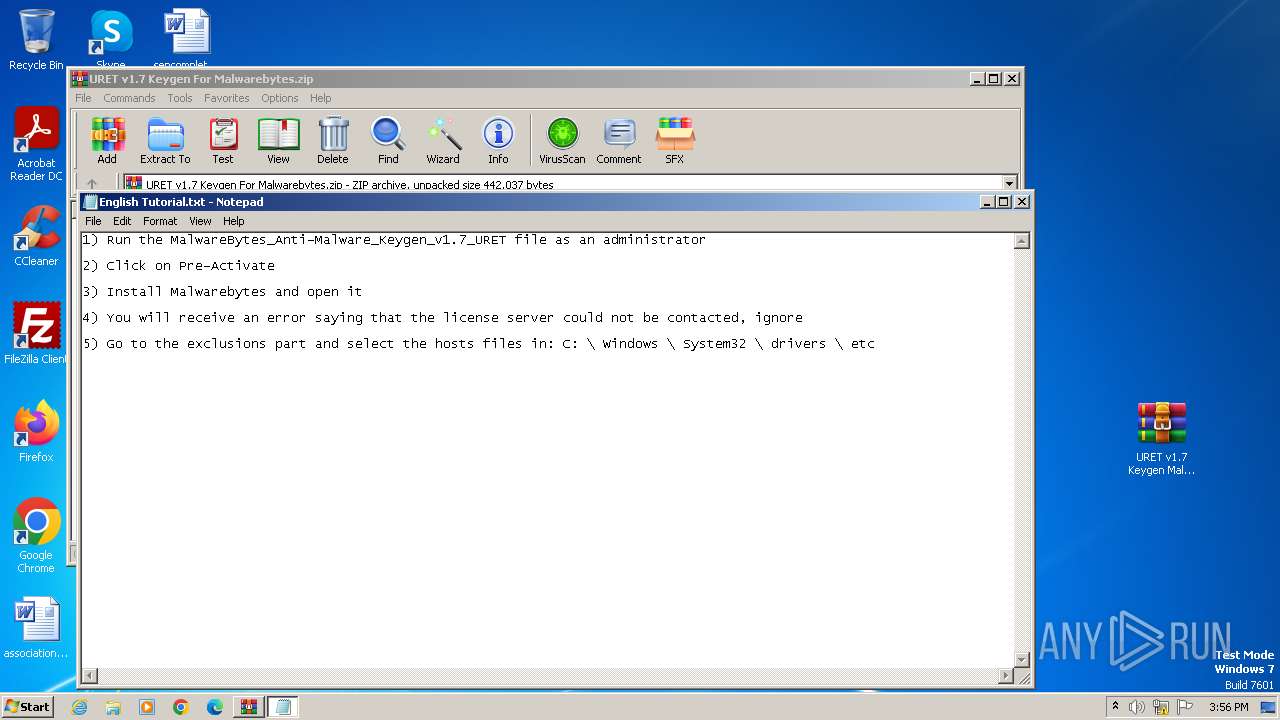Click the Start button
This screenshot has width=1280, height=720.
(x=27, y=707)
